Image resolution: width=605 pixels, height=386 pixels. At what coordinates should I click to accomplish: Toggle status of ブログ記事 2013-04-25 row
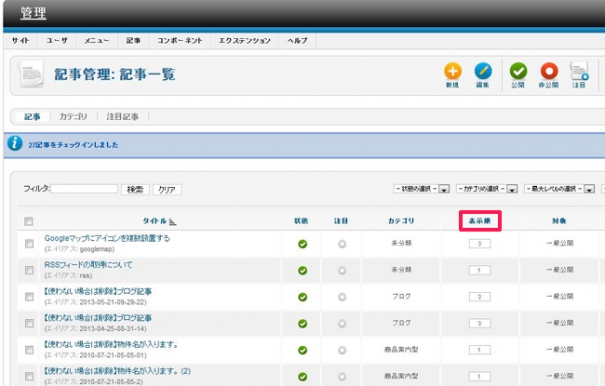click(x=302, y=323)
